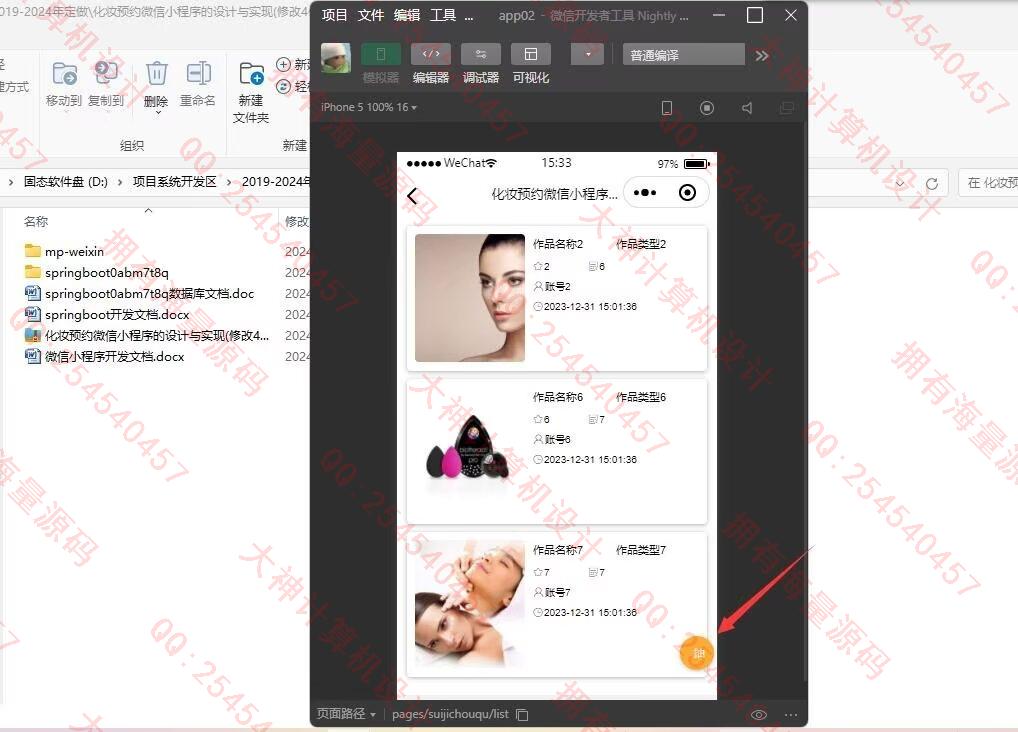
Task: Open the bottom bar three-dots more menu
Action: 791,715
